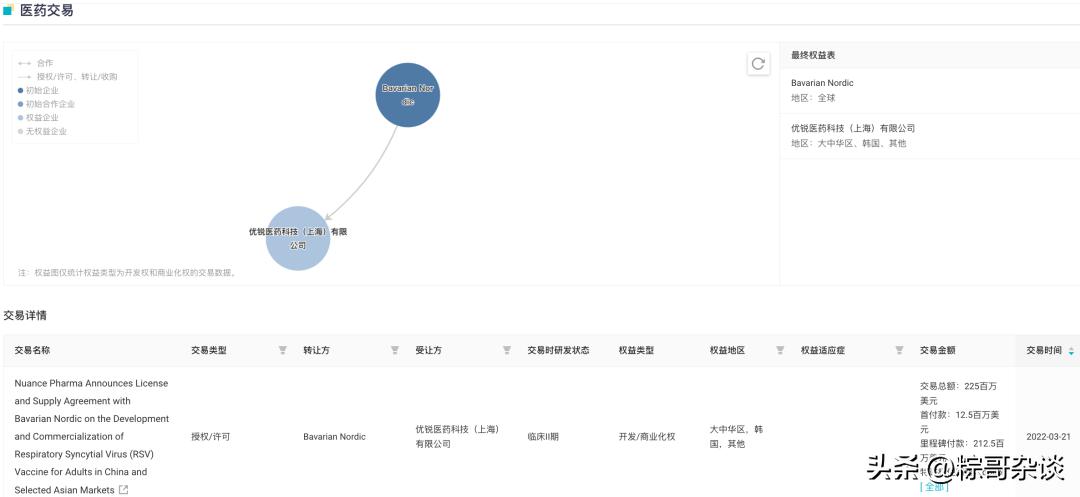
Task: Click the 2022-03-21 date cell
Action: (x=1048, y=436)
